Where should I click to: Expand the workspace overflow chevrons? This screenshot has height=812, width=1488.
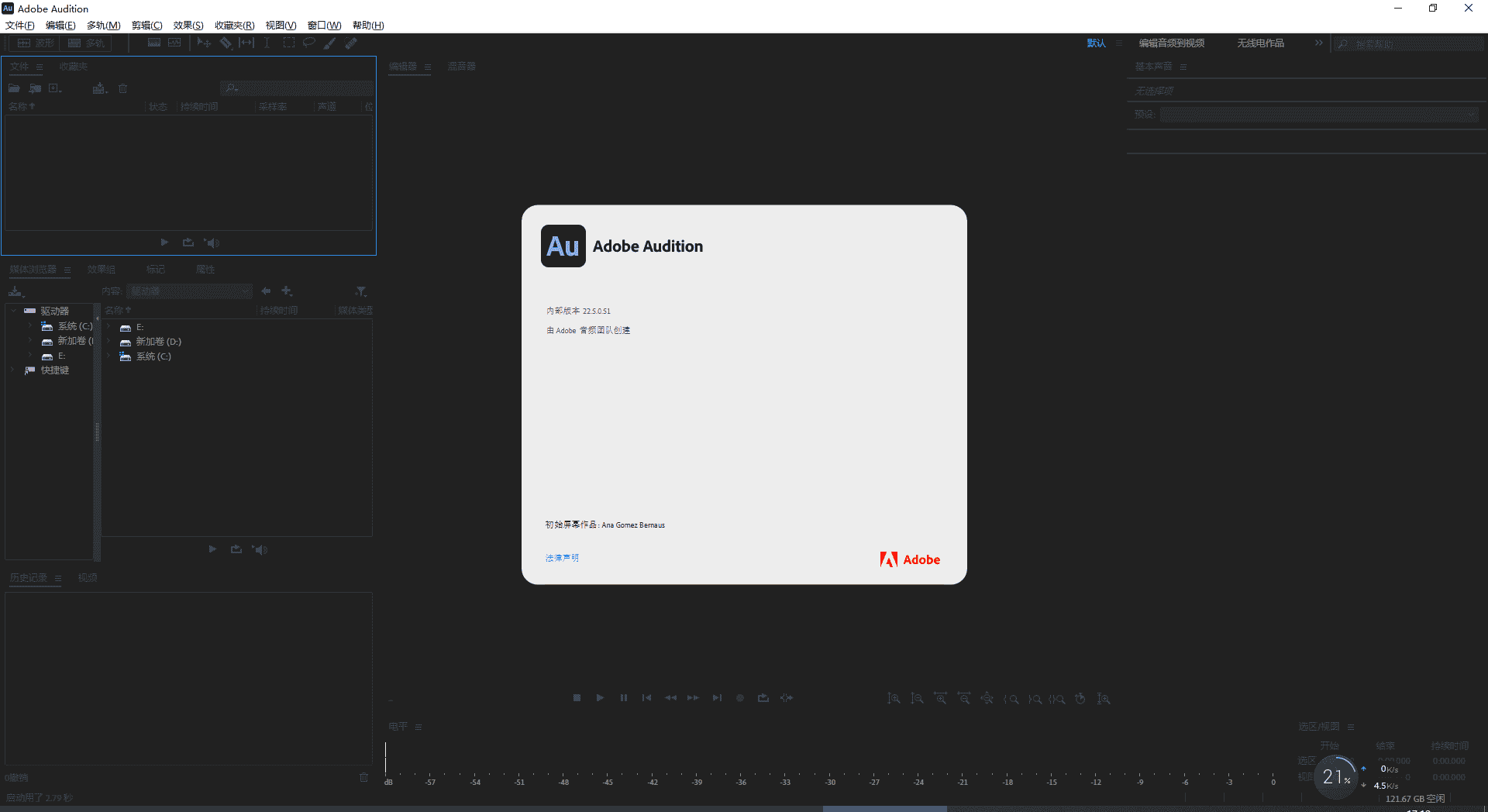1319,43
